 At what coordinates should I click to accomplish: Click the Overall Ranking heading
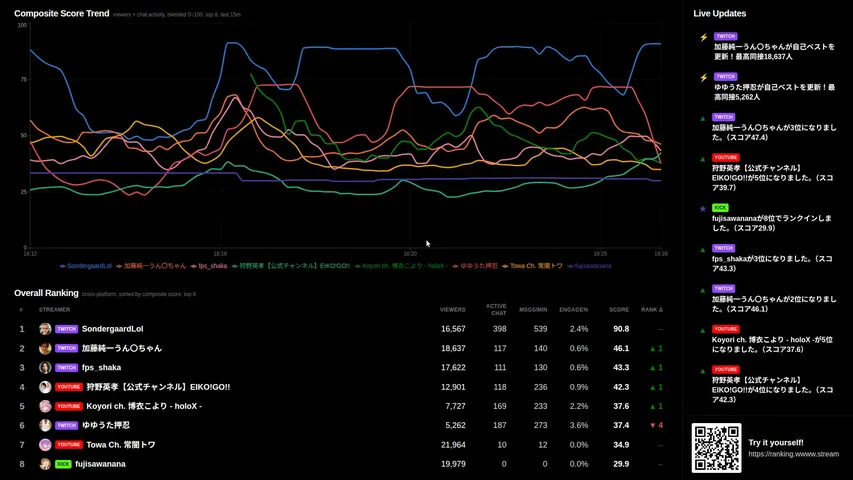coord(46,293)
